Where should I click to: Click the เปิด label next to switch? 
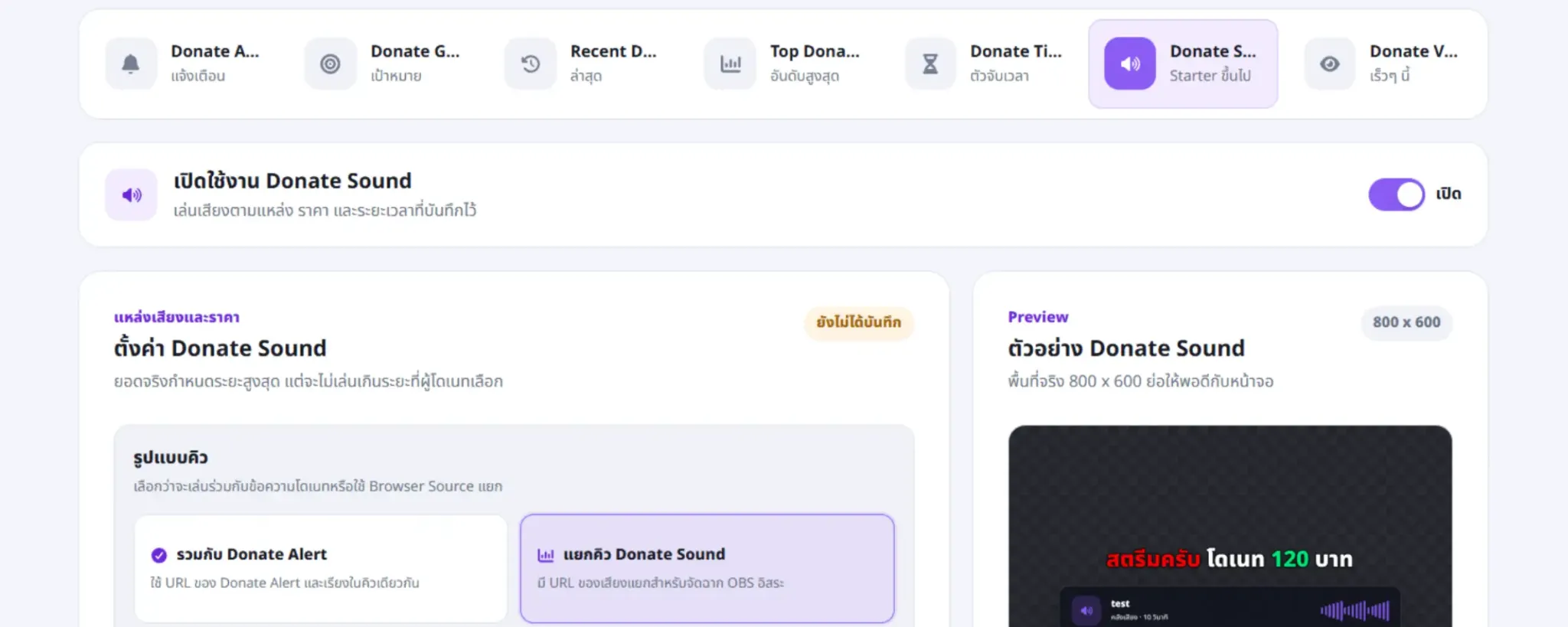[x=1449, y=194]
